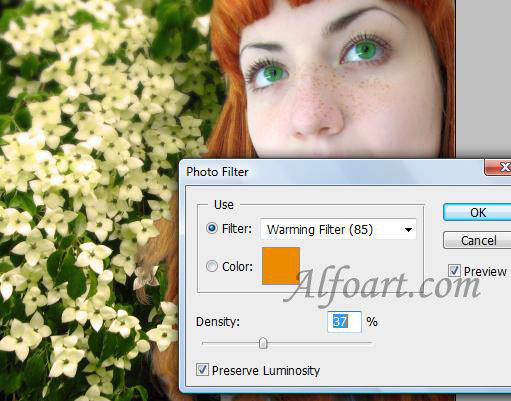Click the orange filter color swatch
Viewport: 511px width, 401px height.
281,266
